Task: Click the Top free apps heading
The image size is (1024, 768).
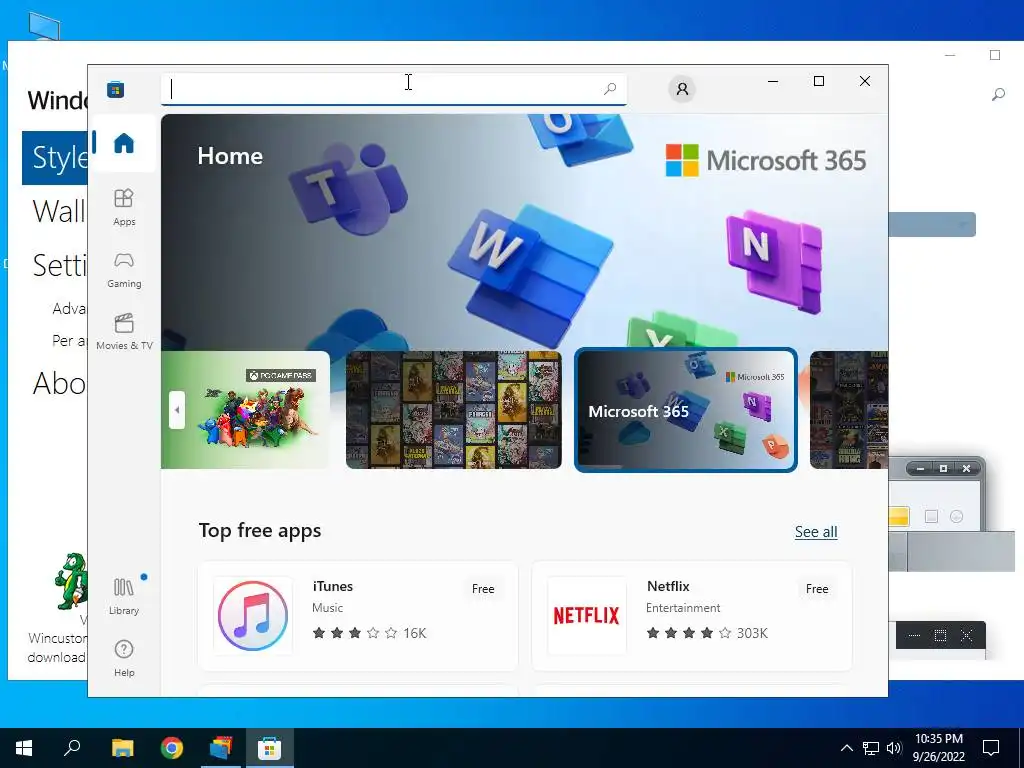Action: (260, 530)
